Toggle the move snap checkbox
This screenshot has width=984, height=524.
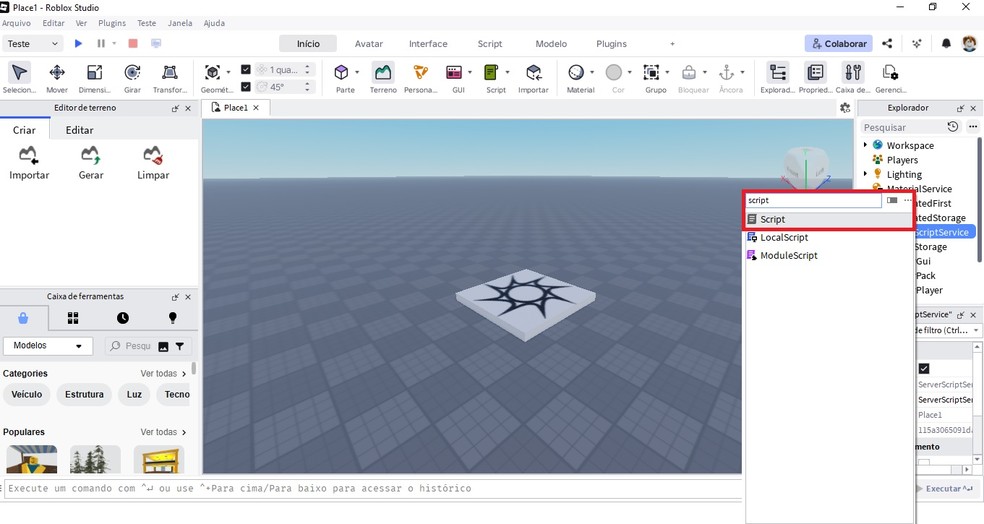[246, 70]
